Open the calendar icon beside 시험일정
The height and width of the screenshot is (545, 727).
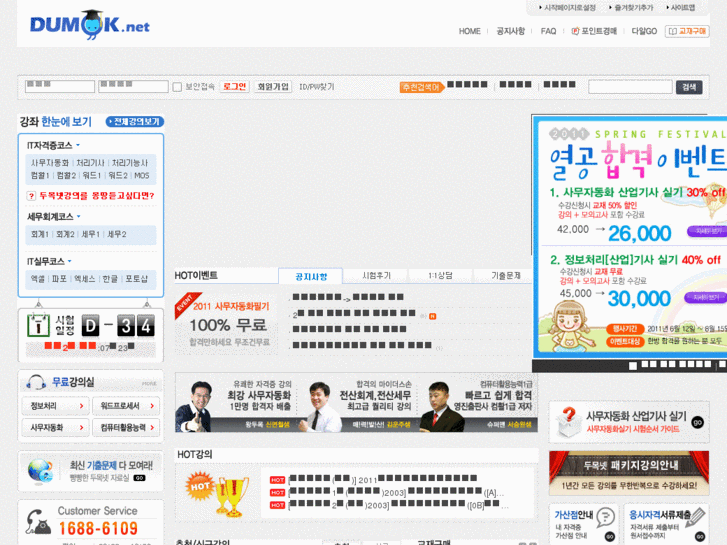pos(38,325)
